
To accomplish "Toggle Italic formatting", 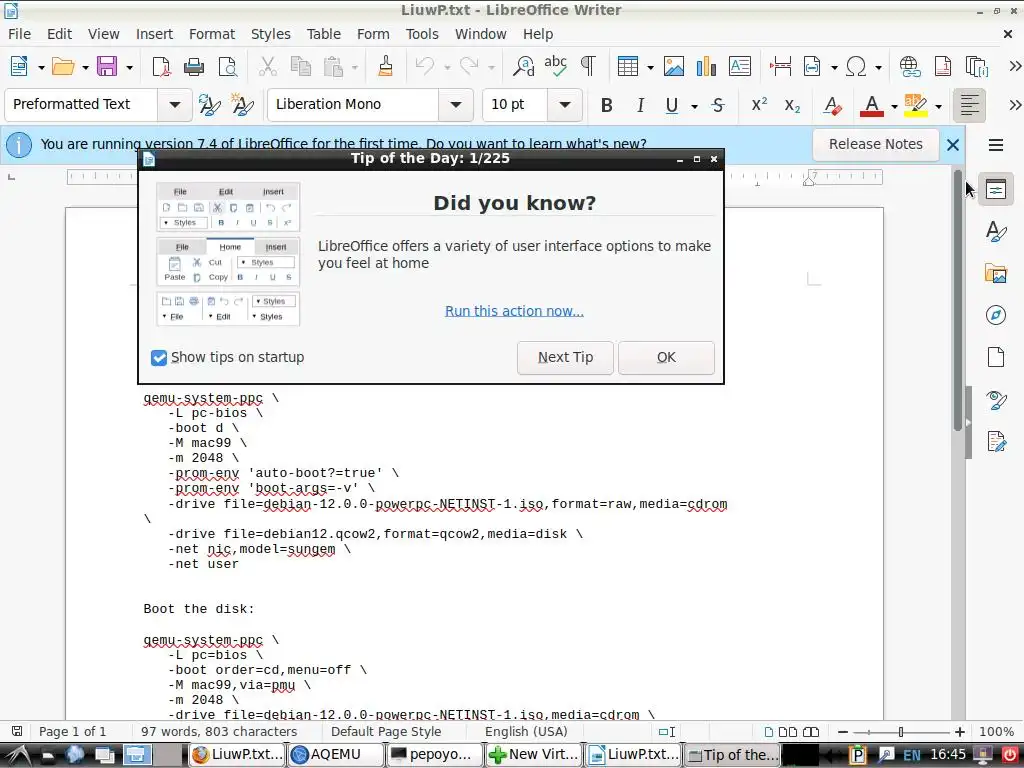I will [640, 105].
